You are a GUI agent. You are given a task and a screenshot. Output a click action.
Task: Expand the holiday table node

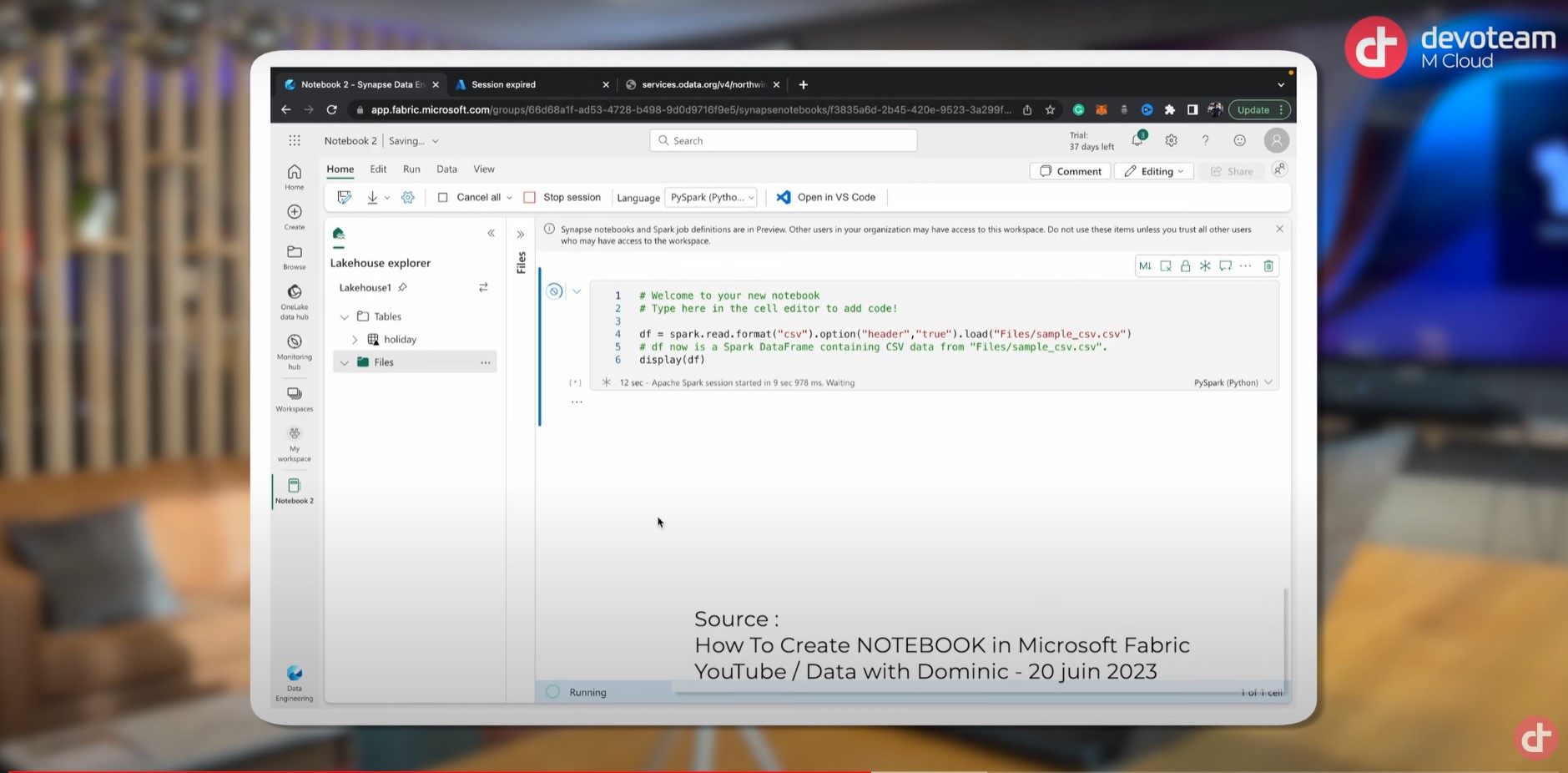tap(355, 340)
